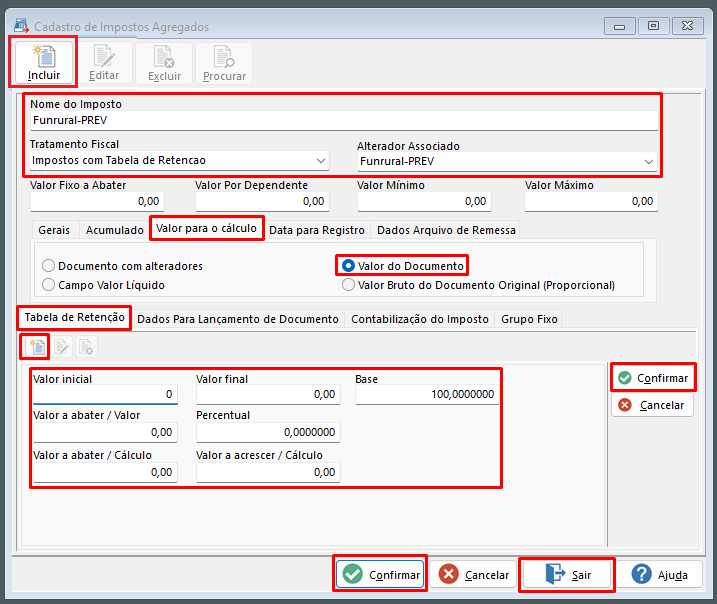717x604 pixels.
Task: Click the Procurar toolbar button
Action: pyautogui.click(x=224, y=63)
